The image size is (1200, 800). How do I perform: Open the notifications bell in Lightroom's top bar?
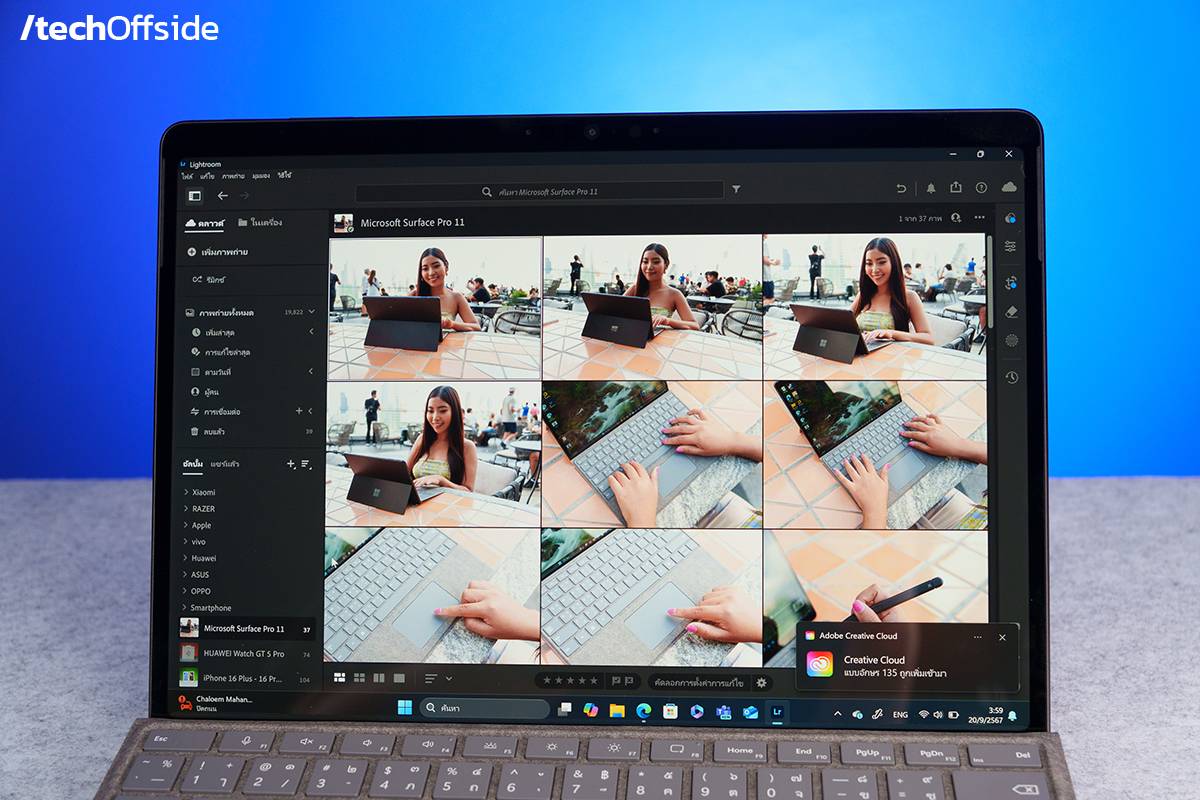point(931,188)
